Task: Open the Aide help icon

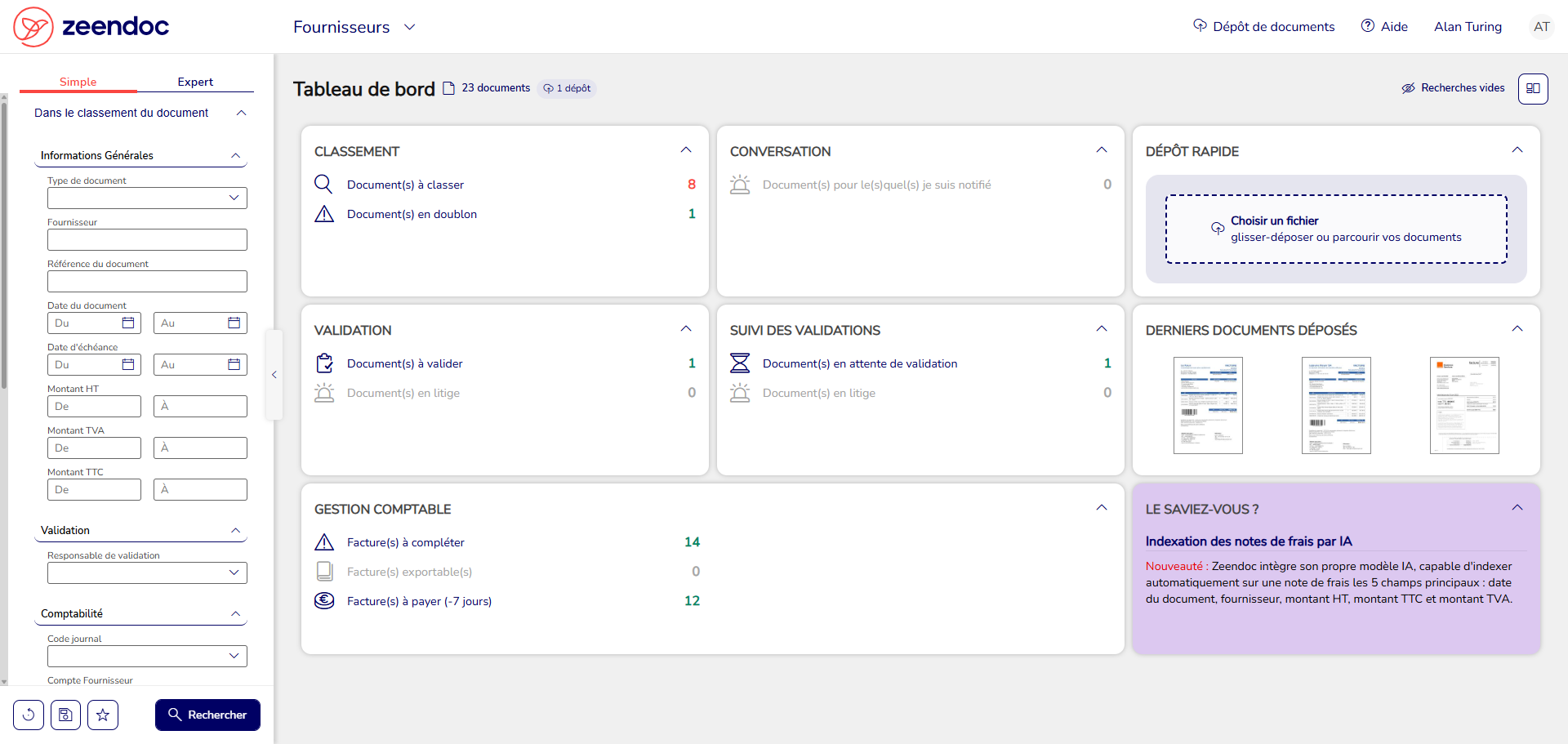Action: pyautogui.click(x=1368, y=26)
